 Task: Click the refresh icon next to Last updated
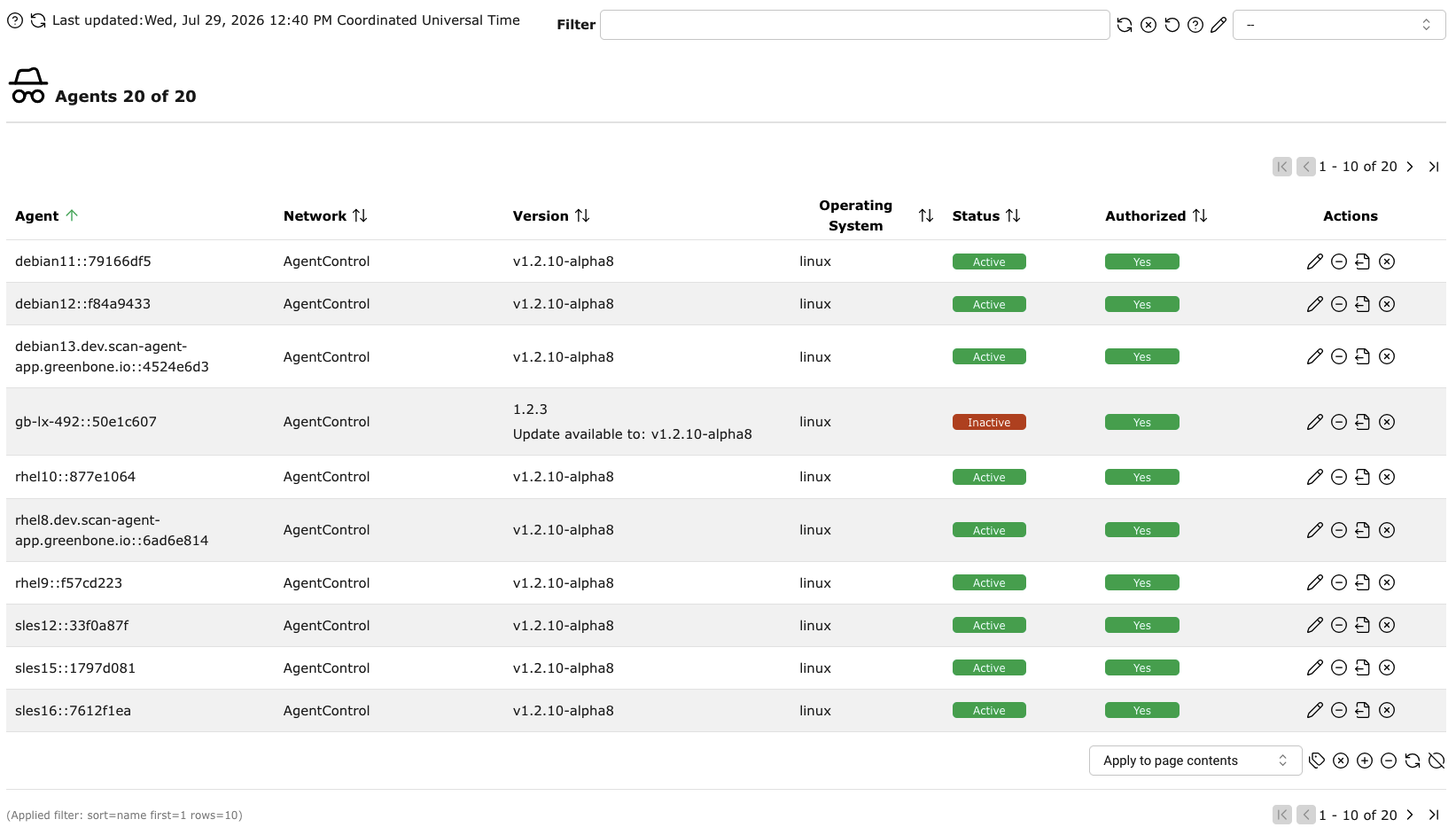click(38, 20)
